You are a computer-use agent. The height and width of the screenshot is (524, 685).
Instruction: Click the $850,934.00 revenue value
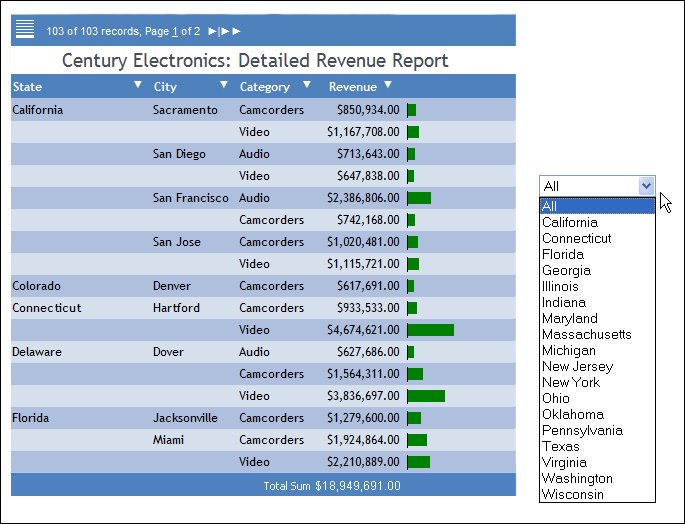coord(368,110)
